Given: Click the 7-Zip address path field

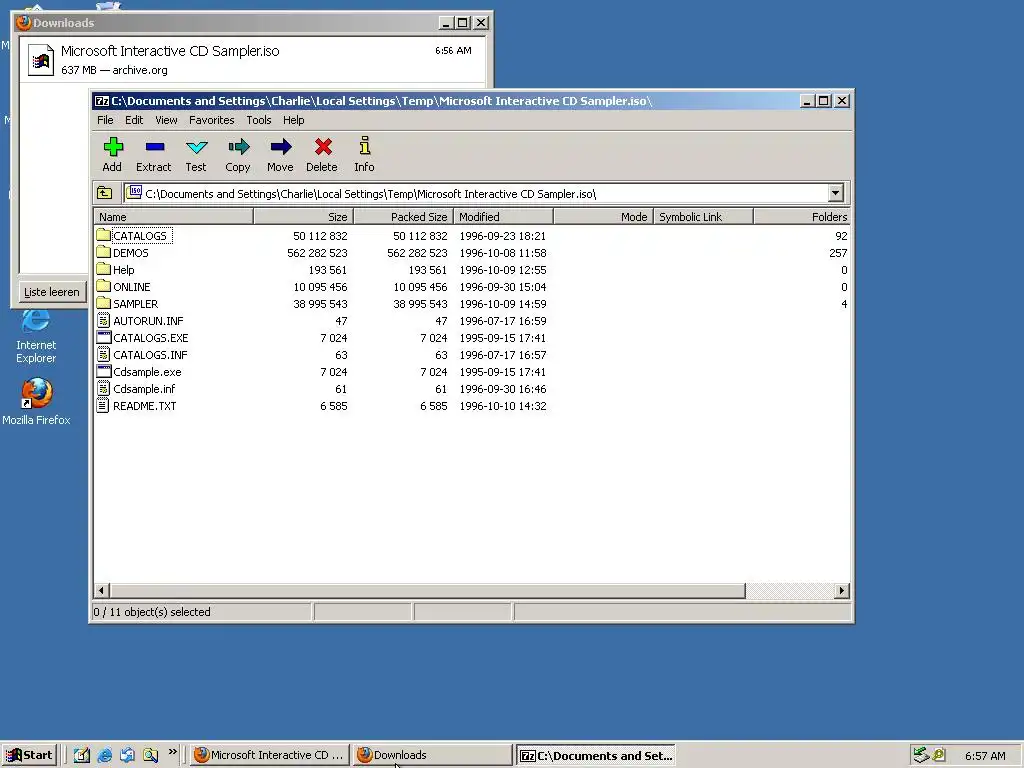Looking at the screenshot, I should coord(475,193).
